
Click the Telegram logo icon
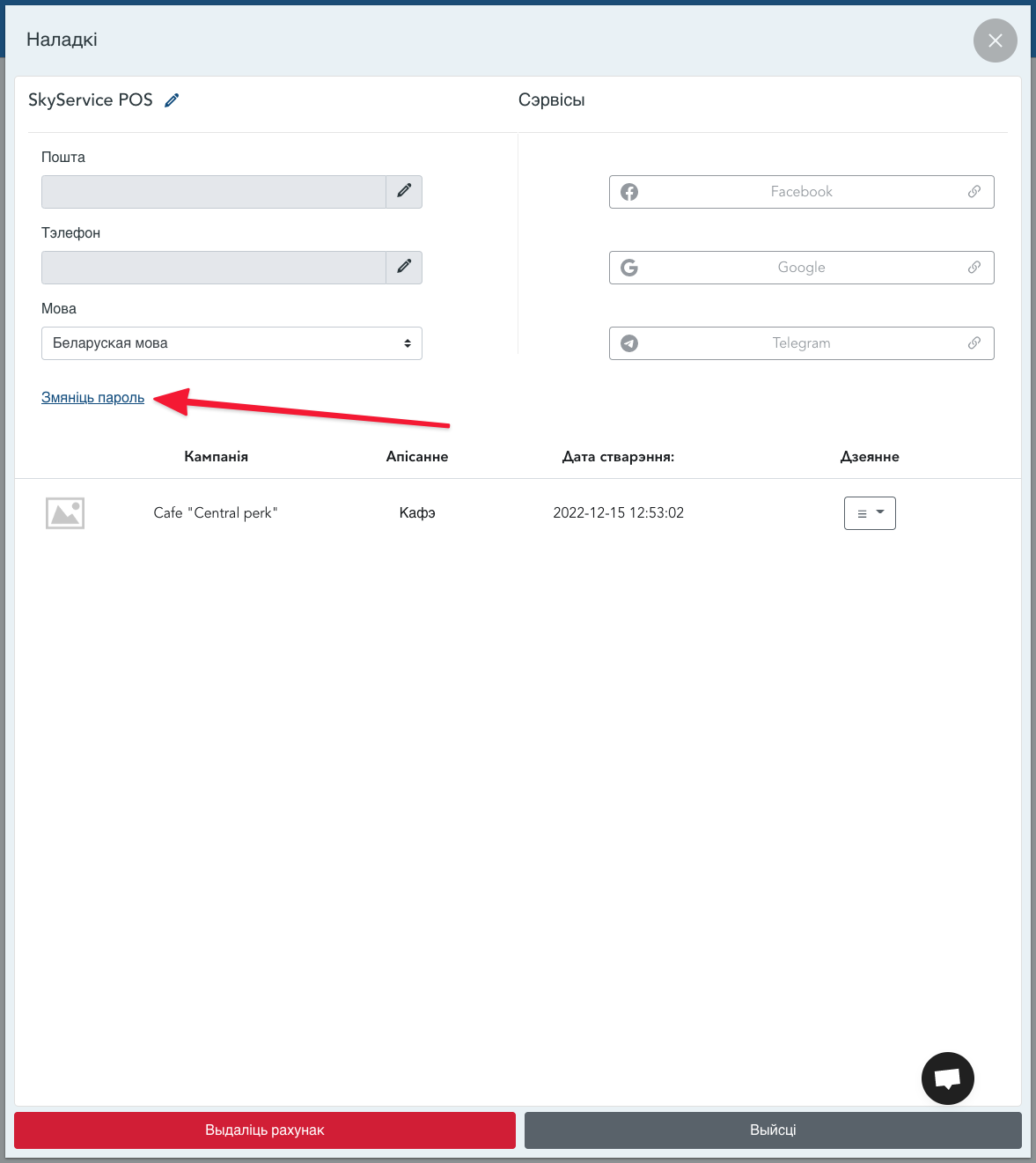pos(629,343)
